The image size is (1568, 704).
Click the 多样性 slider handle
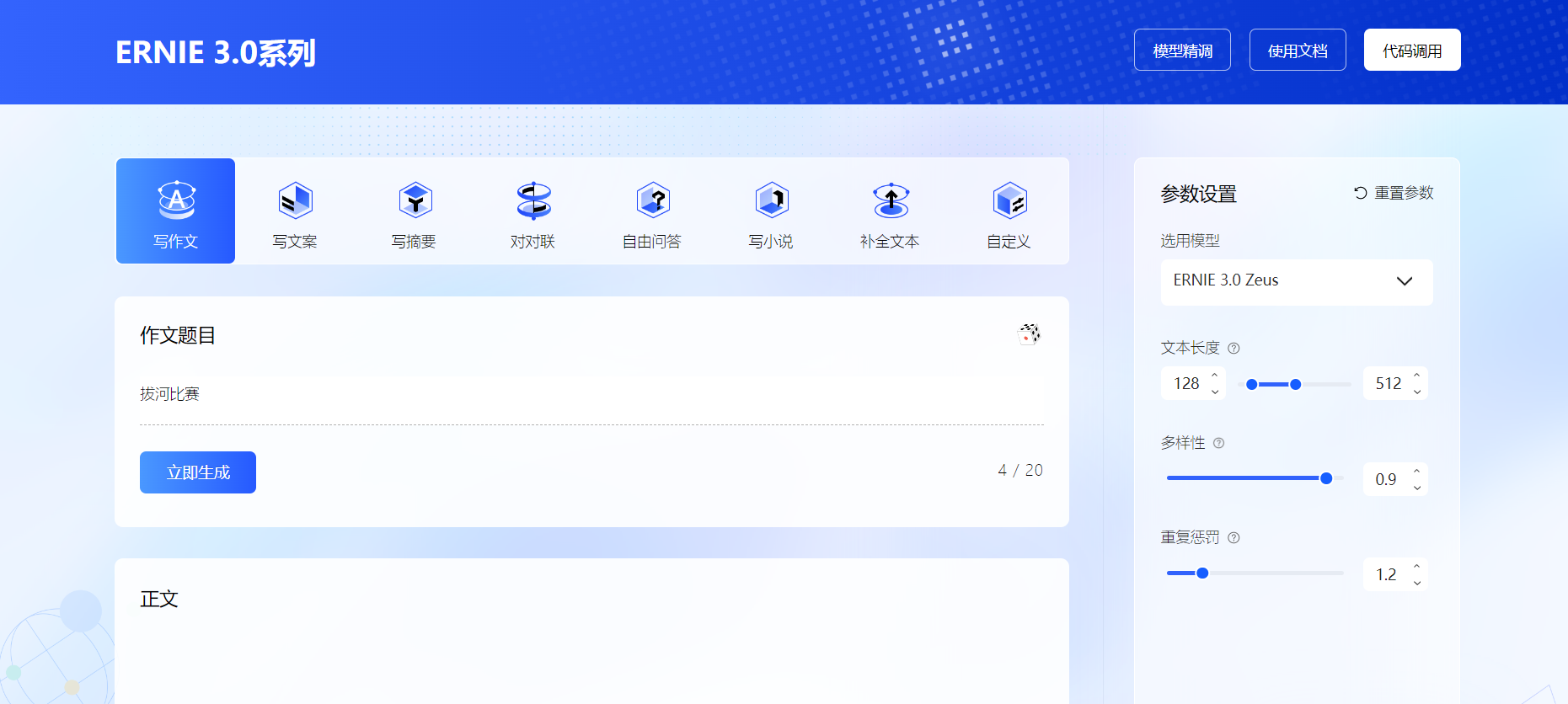pyautogui.click(x=1326, y=478)
